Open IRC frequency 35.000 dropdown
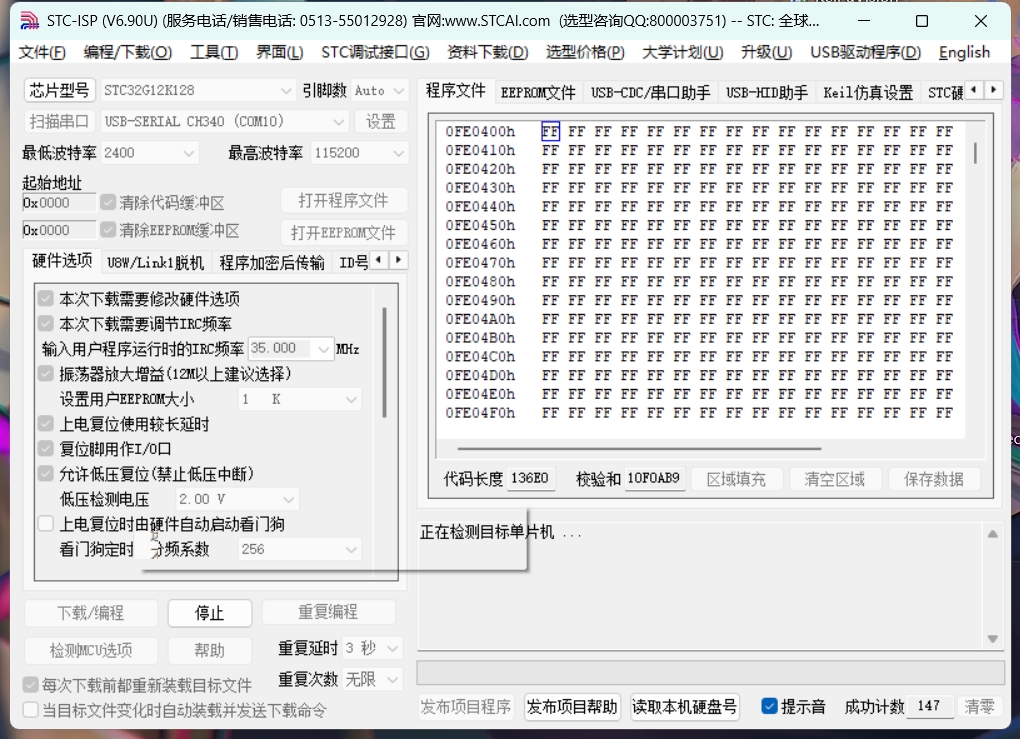This screenshot has height=739, width=1020. (291, 349)
